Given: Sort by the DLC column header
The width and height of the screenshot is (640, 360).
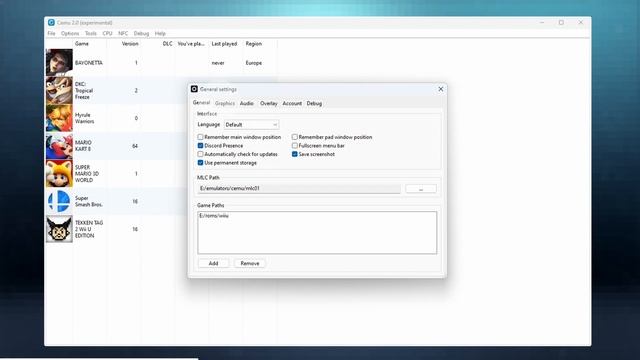Looking at the screenshot, I should click(x=167, y=44).
